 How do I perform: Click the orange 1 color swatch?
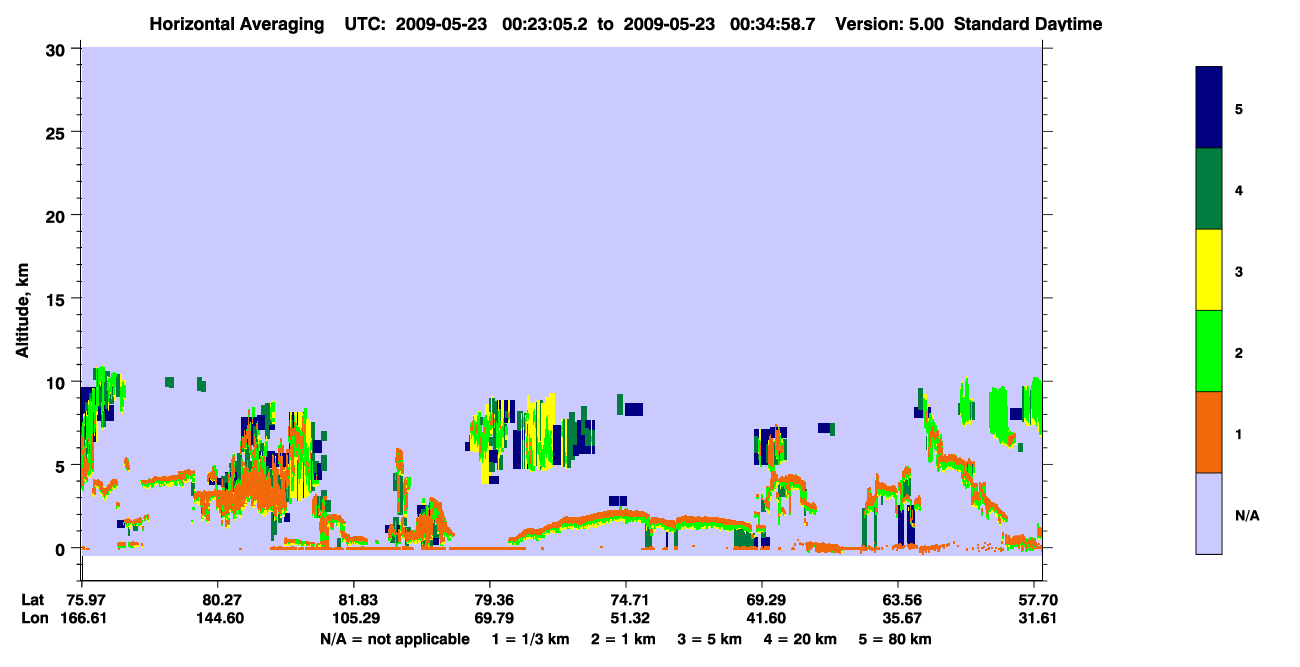[1209, 432]
